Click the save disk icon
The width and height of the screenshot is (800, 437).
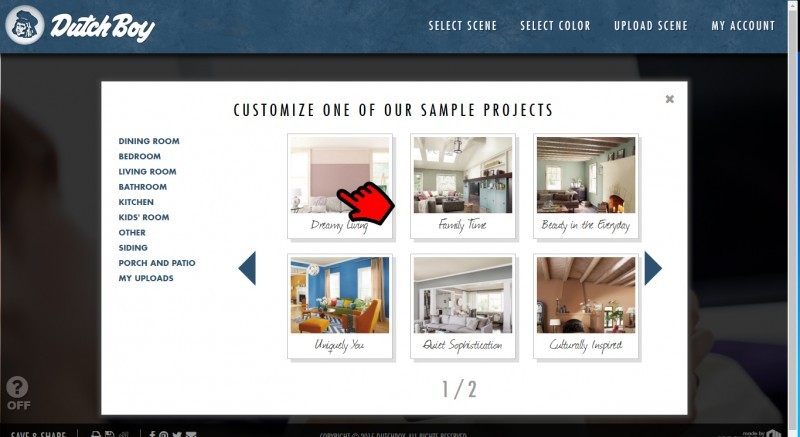pos(109,434)
